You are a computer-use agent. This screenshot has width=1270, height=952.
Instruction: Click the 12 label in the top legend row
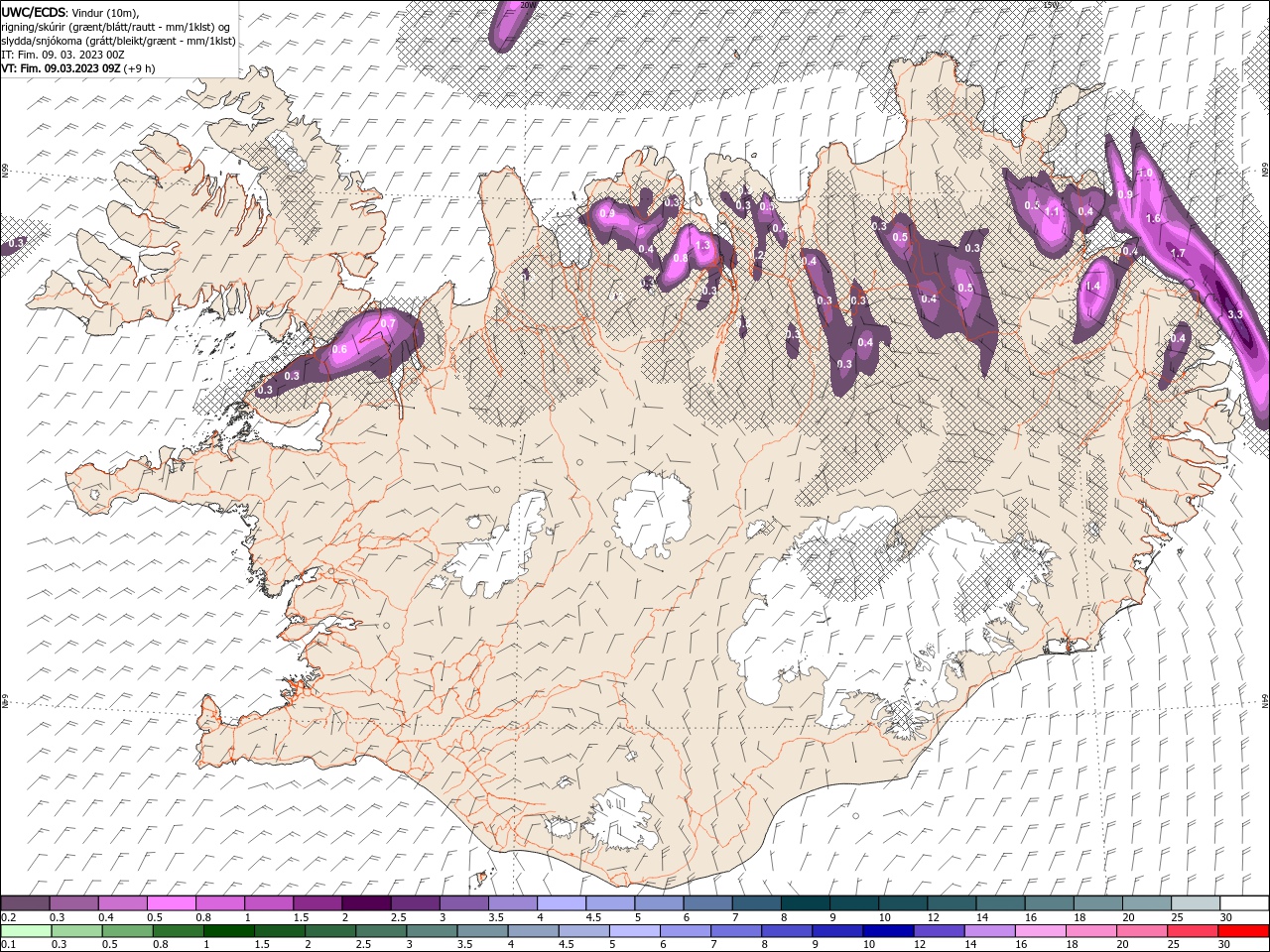pos(933,917)
